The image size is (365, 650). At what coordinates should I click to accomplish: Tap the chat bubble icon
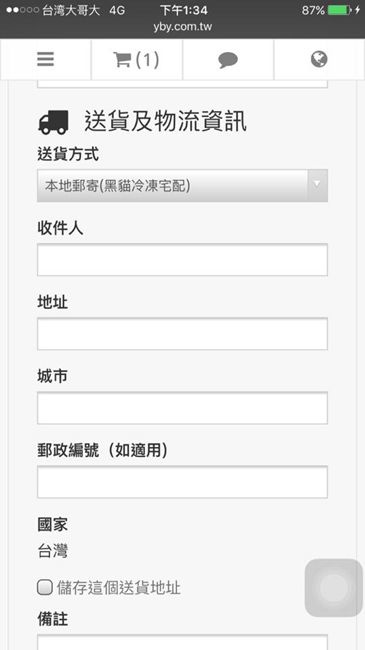click(x=228, y=61)
